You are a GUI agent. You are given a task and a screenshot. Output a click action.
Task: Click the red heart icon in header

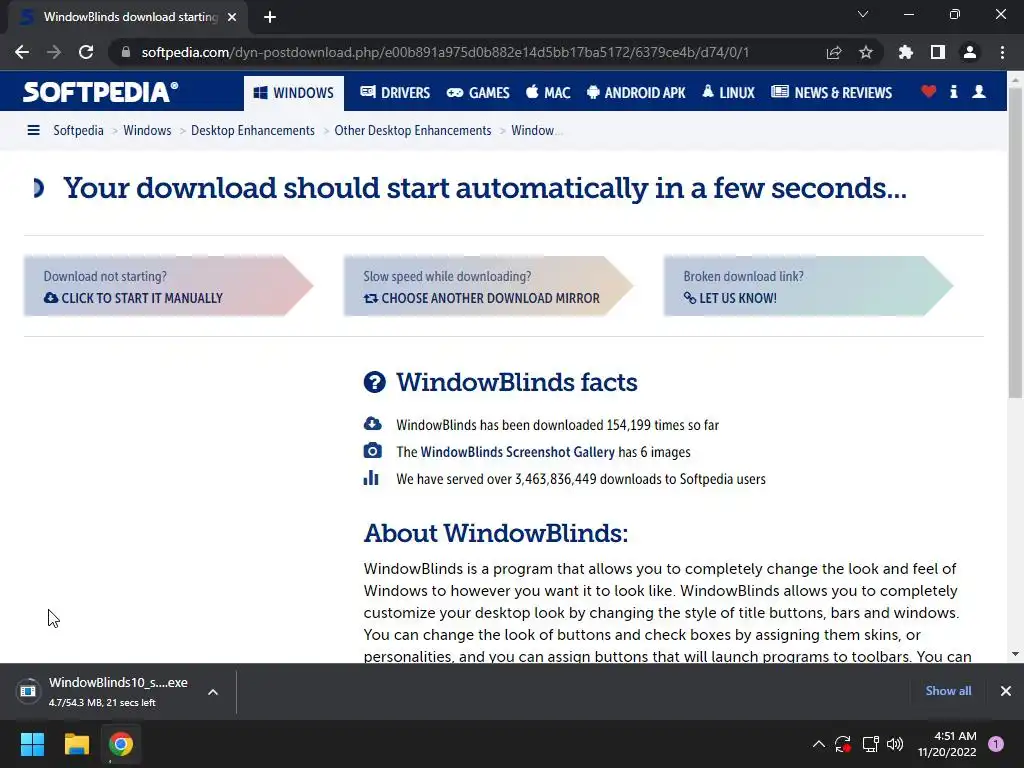pos(928,92)
